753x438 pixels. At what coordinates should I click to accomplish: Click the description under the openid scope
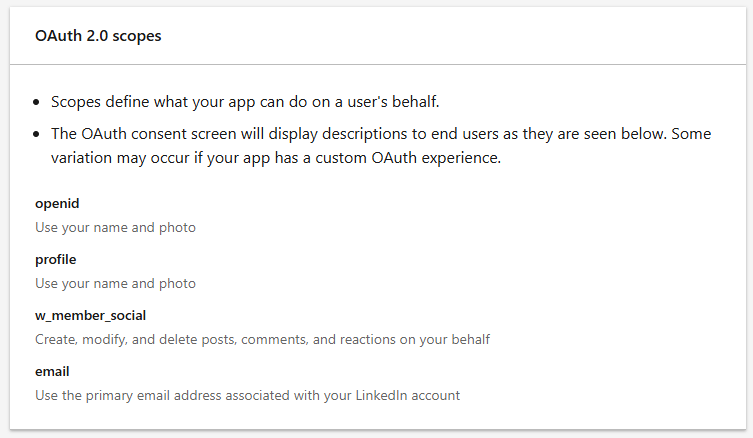(115, 227)
